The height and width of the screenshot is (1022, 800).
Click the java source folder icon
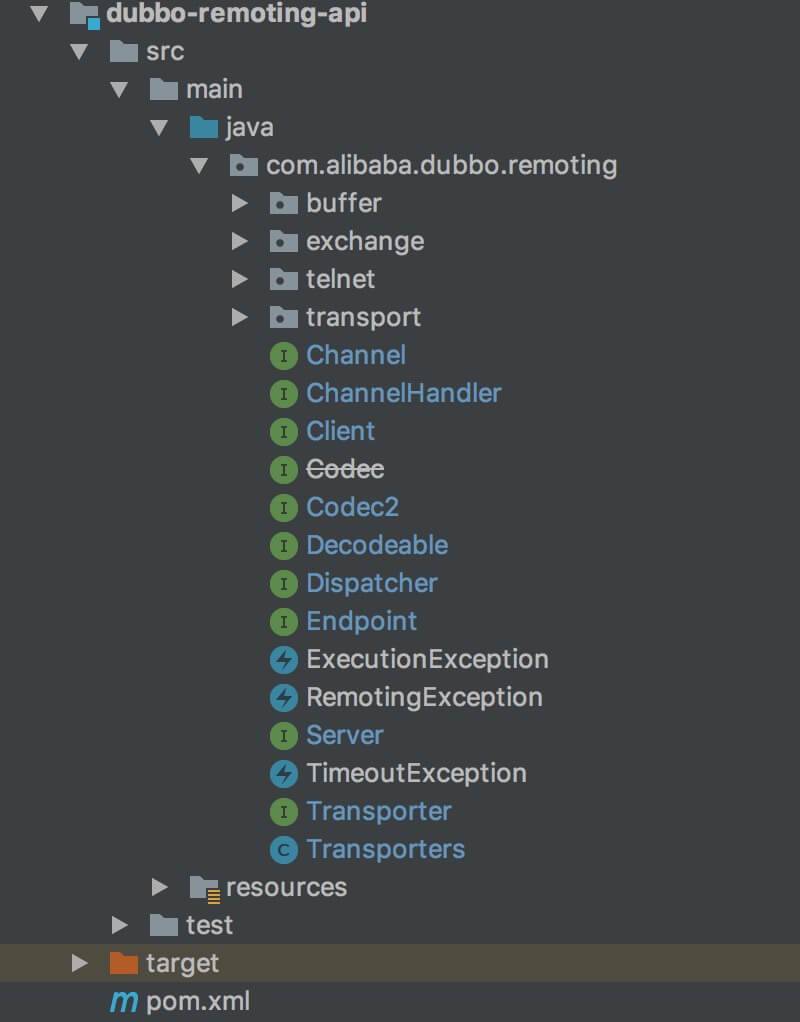coord(204,127)
